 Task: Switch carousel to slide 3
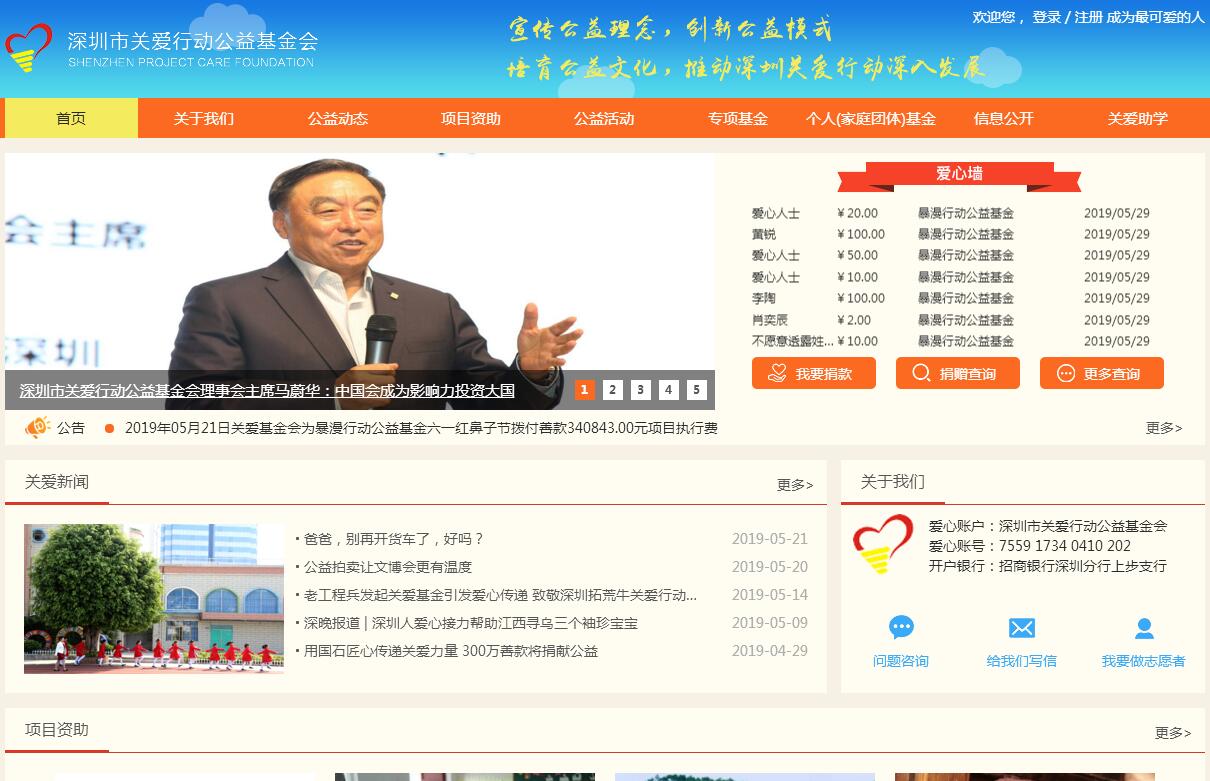pos(641,390)
